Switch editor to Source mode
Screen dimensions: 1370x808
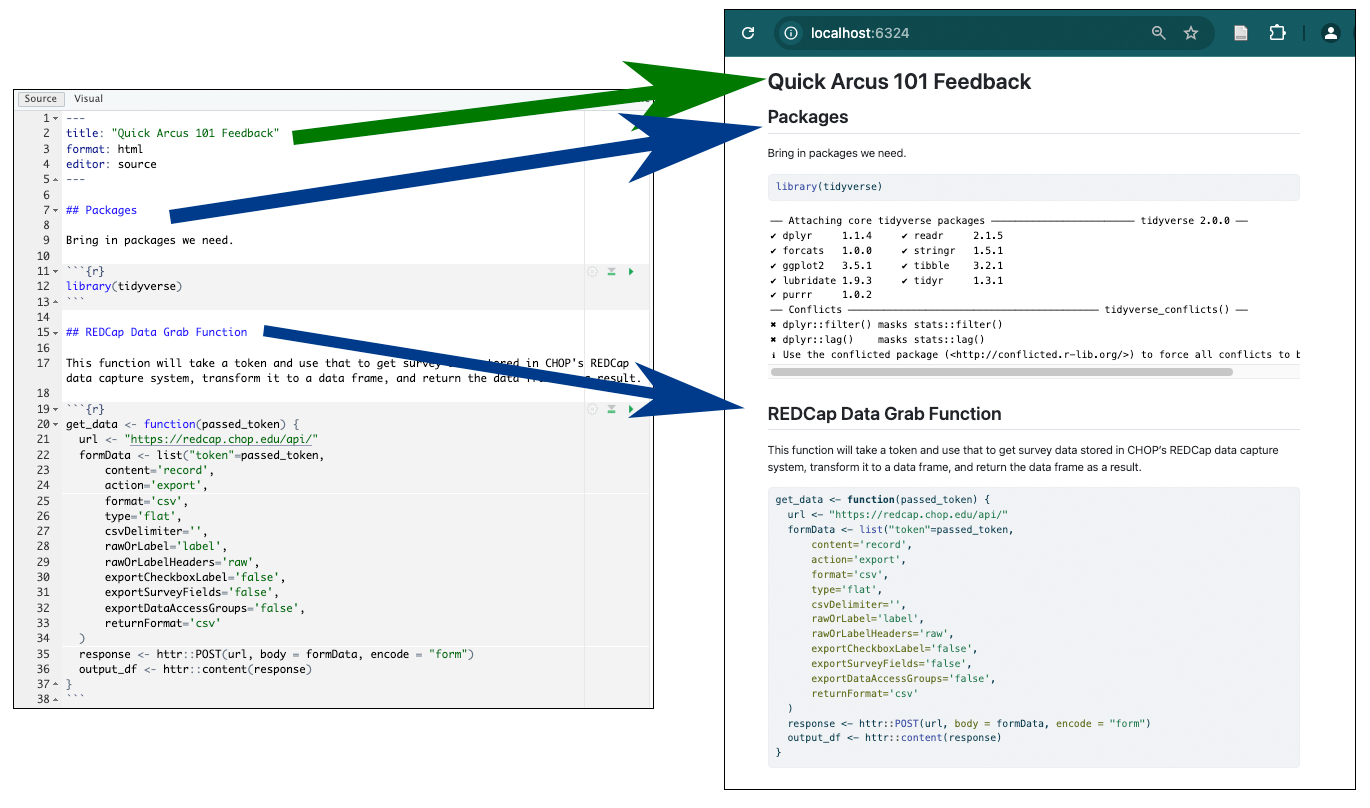[41, 99]
